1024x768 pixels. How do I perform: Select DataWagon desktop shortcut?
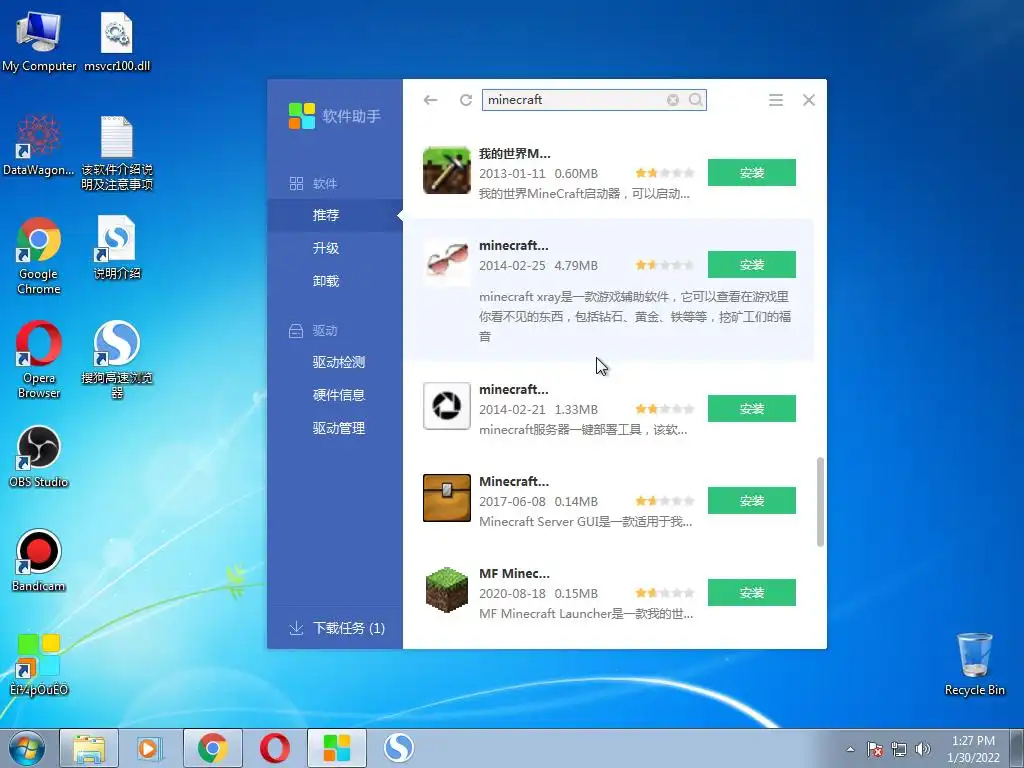click(39, 145)
